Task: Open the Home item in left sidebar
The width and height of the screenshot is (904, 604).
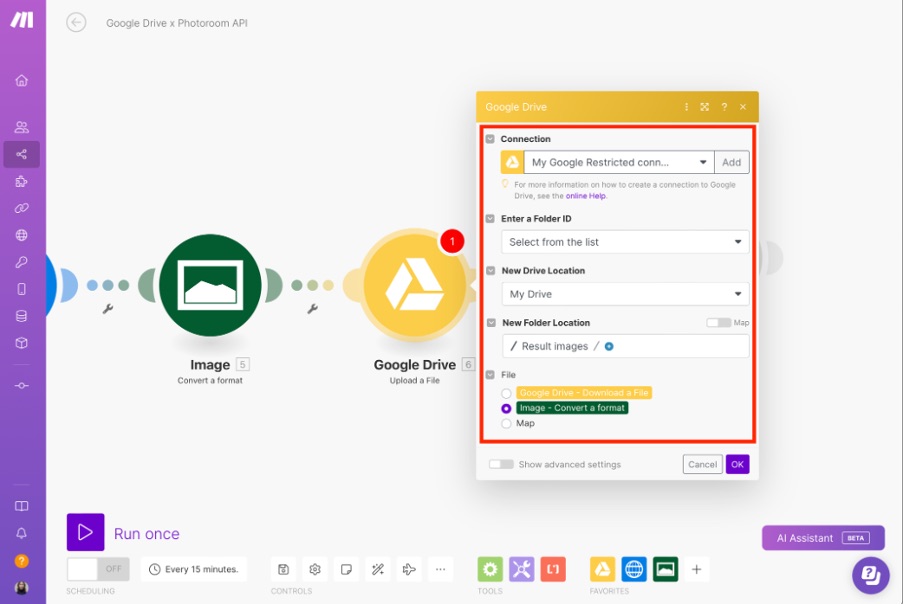Action: point(22,81)
